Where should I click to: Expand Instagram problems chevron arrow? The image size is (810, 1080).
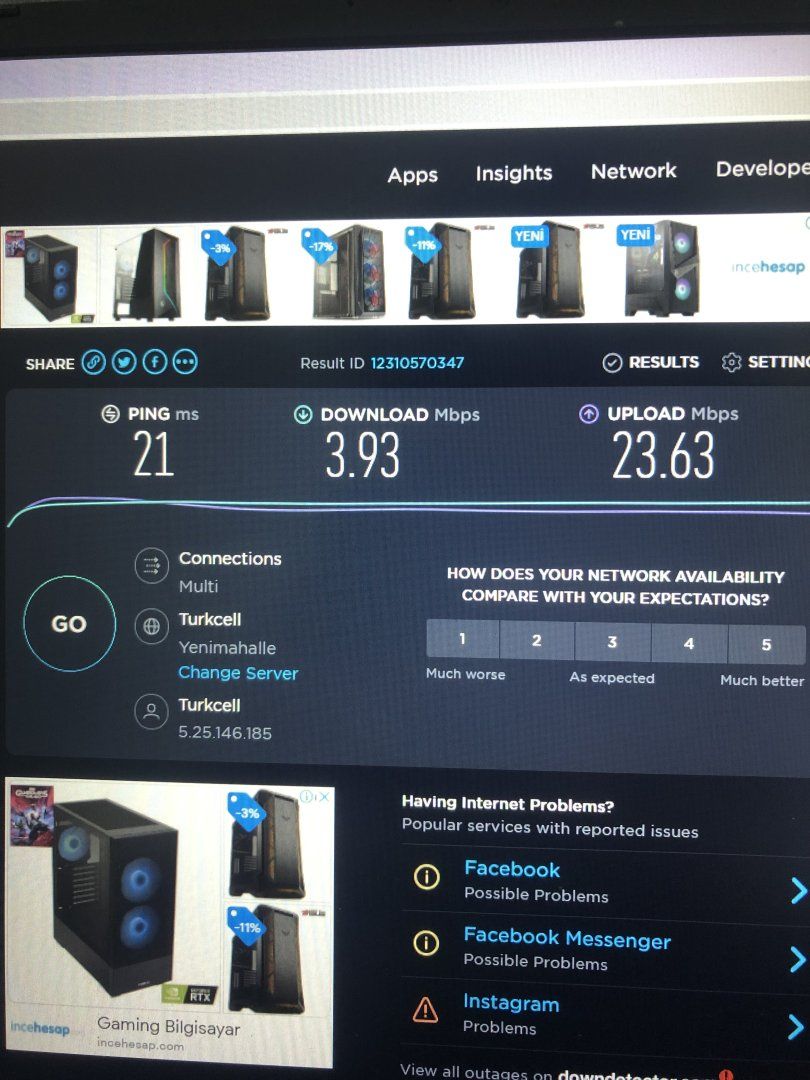pos(796,1027)
